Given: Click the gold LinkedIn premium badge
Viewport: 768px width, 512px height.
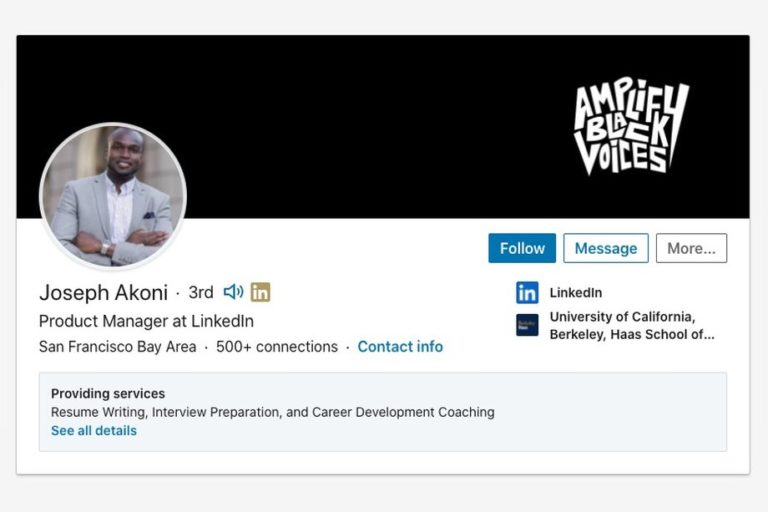Looking at the screenshot, I should click(x=260, y=293).
